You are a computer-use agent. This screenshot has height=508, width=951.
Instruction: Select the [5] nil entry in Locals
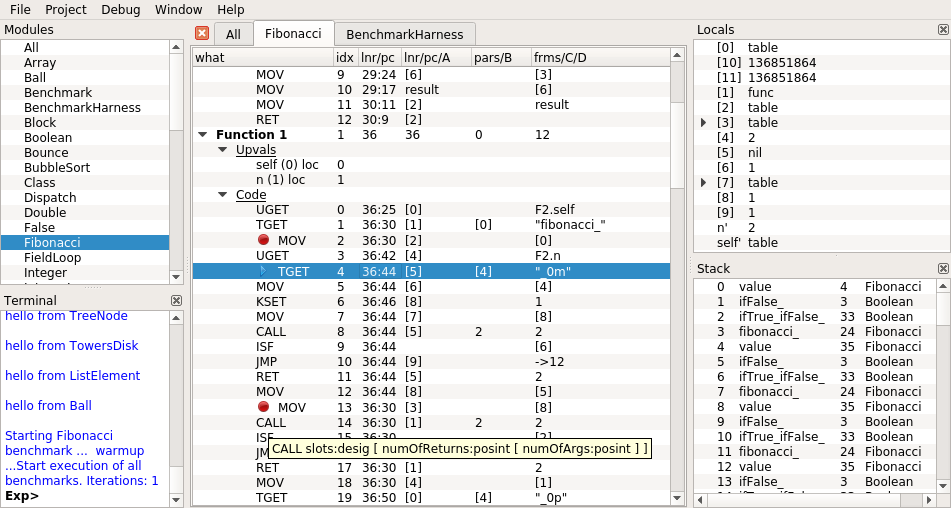(x=821, y=152)
